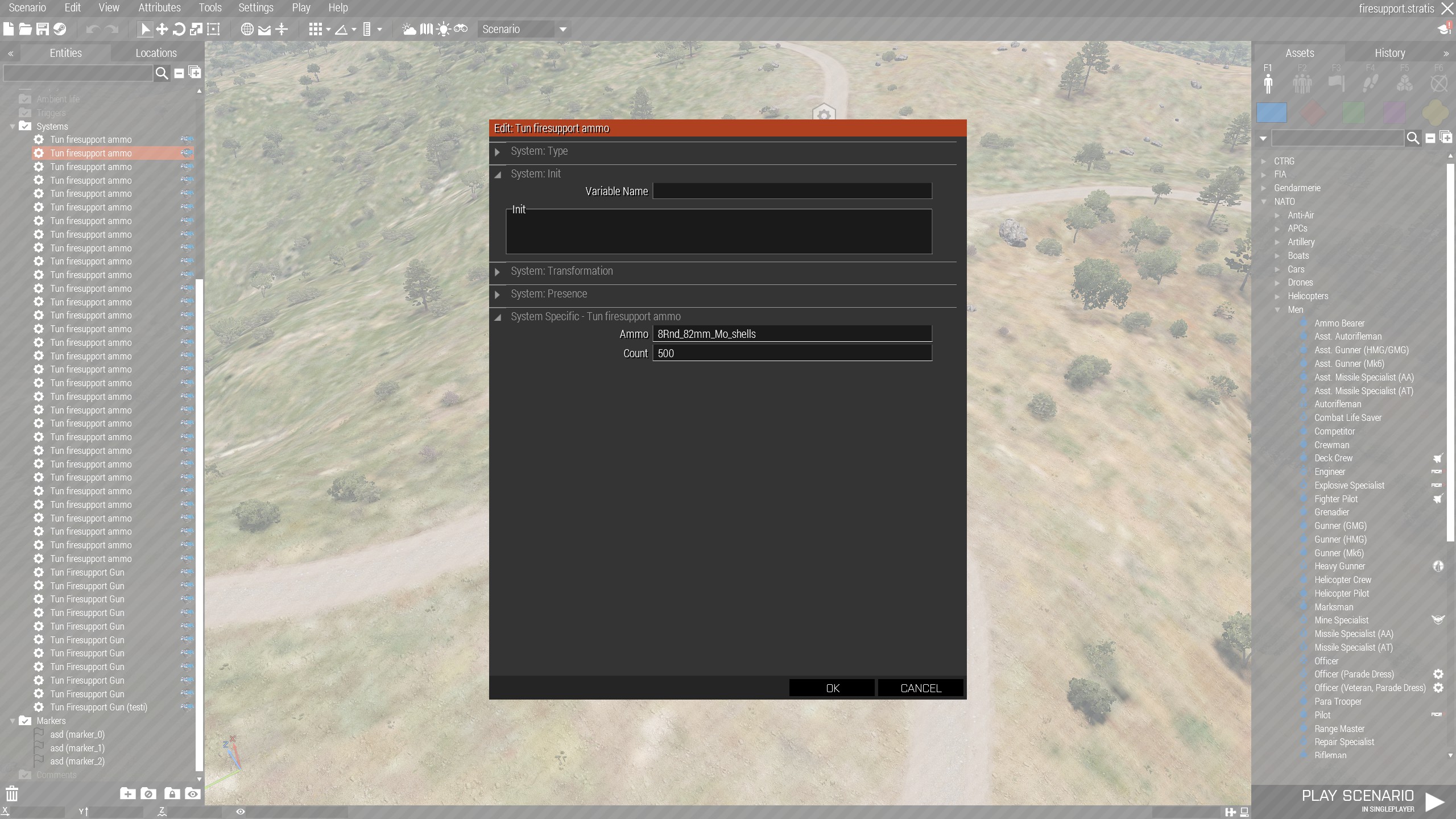Activate the Scale widget tool
Screen dimensions: 1456x819
(196, 29)
